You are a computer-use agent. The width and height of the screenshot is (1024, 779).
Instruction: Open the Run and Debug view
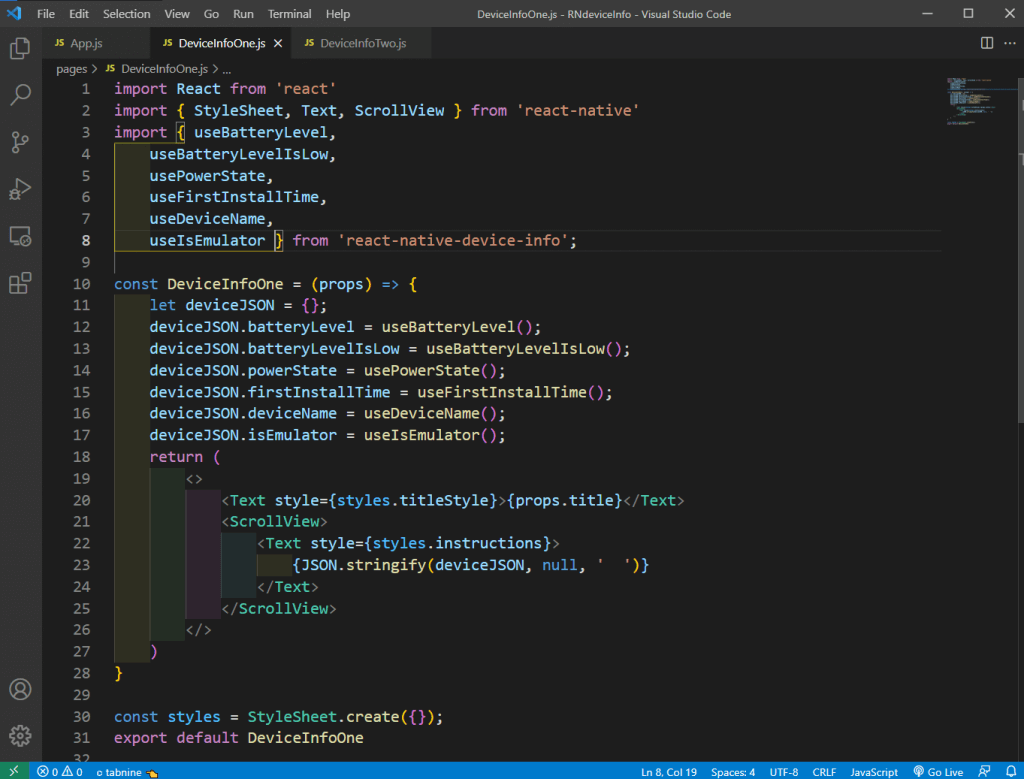pos(19,189)
